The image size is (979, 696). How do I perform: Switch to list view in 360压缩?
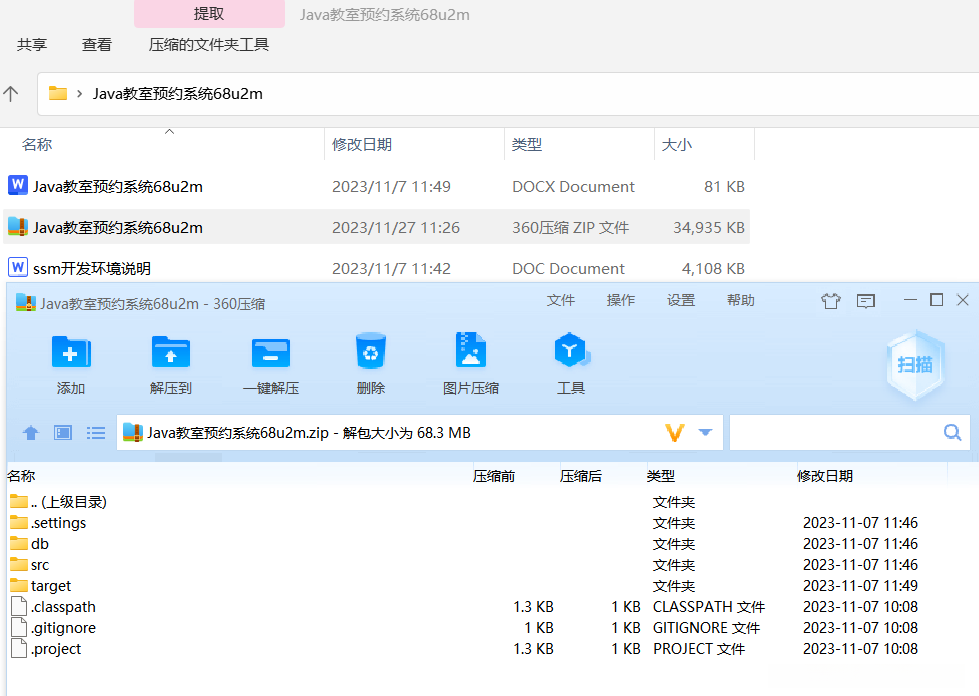(96, 433)
